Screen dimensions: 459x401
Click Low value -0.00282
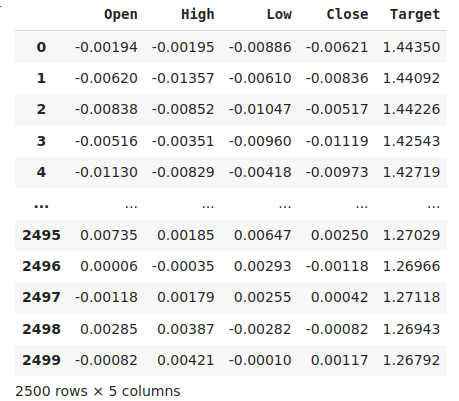[x=260, y=329]
